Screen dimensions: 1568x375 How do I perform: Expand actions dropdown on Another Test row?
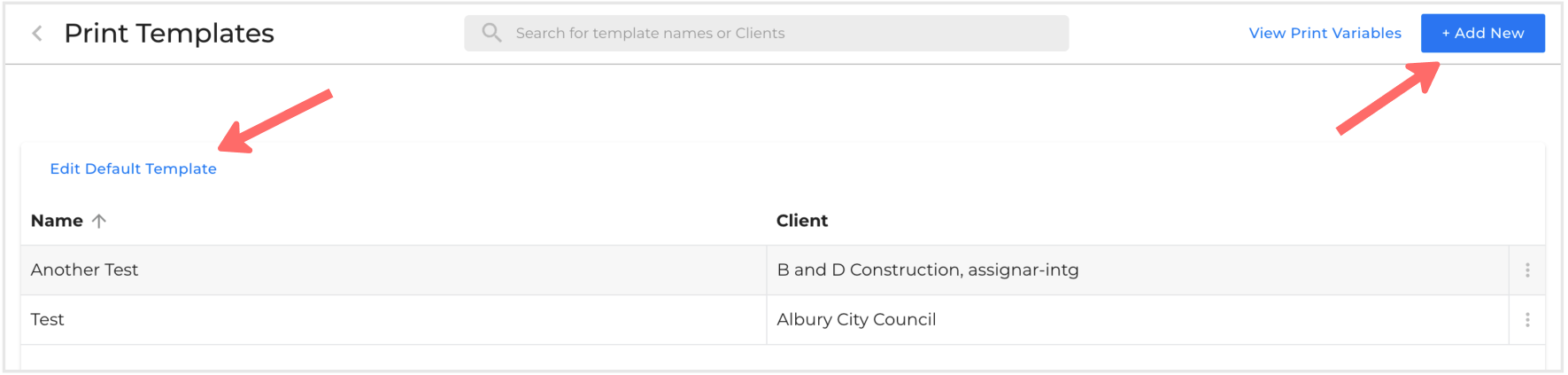(x=1527, y=270)
